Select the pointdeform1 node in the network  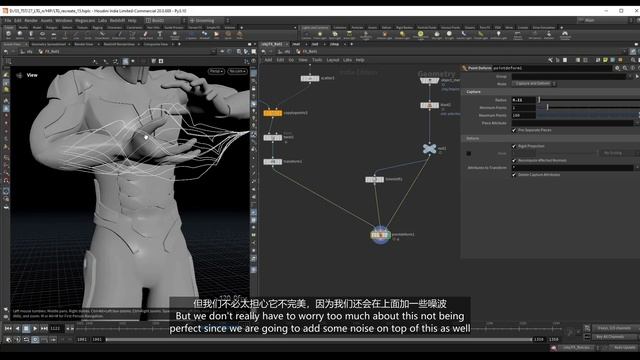(380, 235)
